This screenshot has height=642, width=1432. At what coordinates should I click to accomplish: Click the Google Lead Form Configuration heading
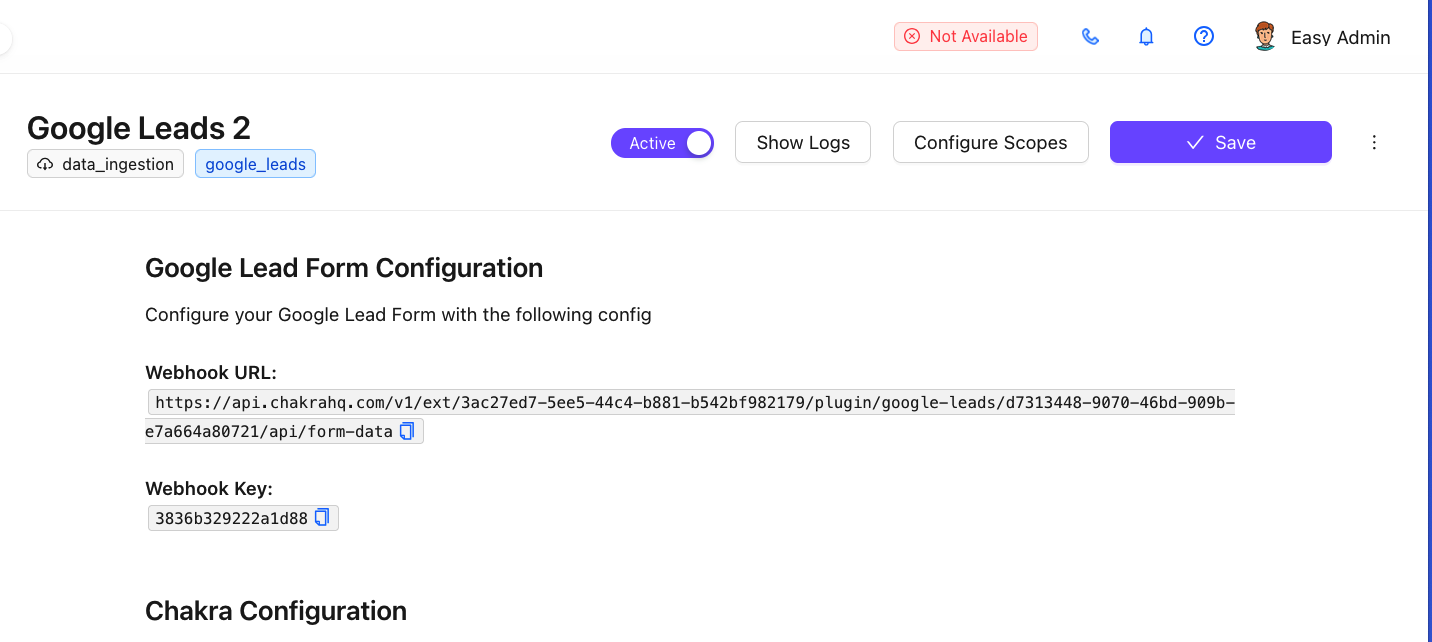[344, 267]
